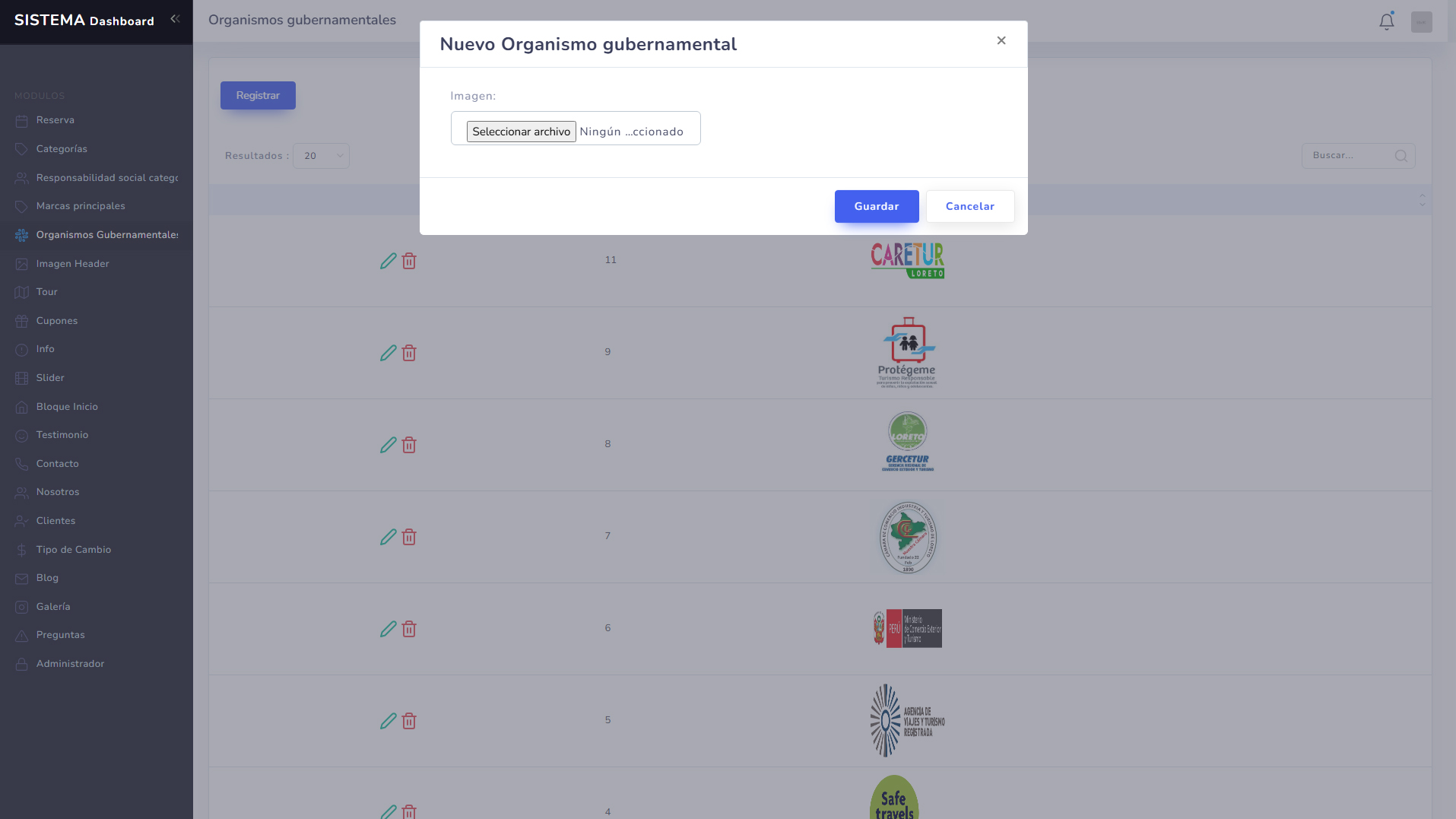Toggle column sort arrows in table header
1456x819 pixels.
pos(1422,200)
